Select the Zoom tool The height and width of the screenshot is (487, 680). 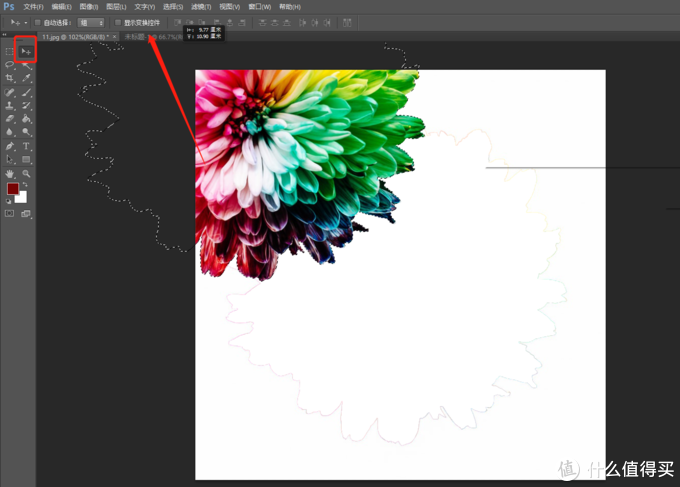pyautogui.click(x=26, y=174)
